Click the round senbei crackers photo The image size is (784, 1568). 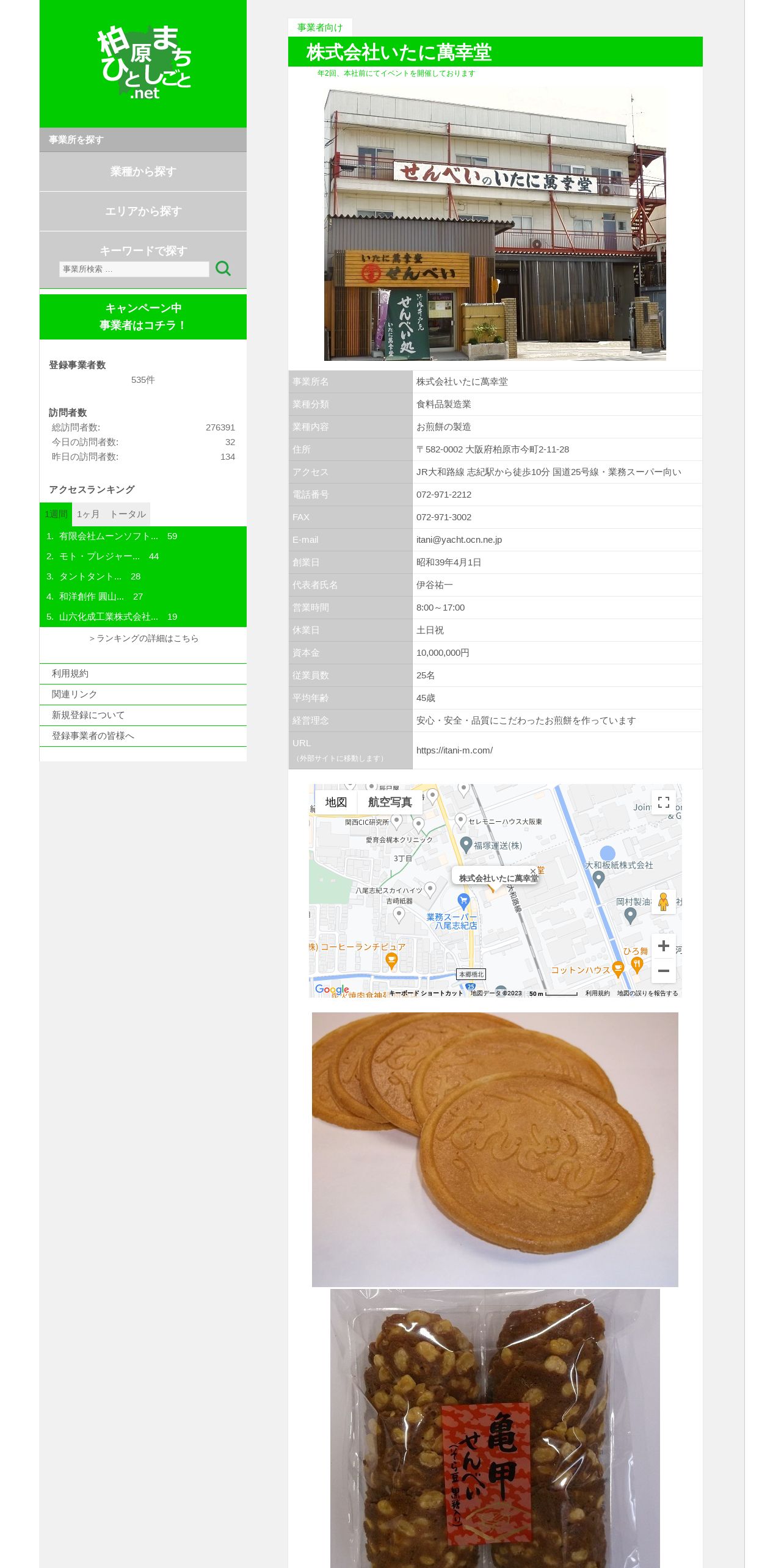[x=495, y=1149]
